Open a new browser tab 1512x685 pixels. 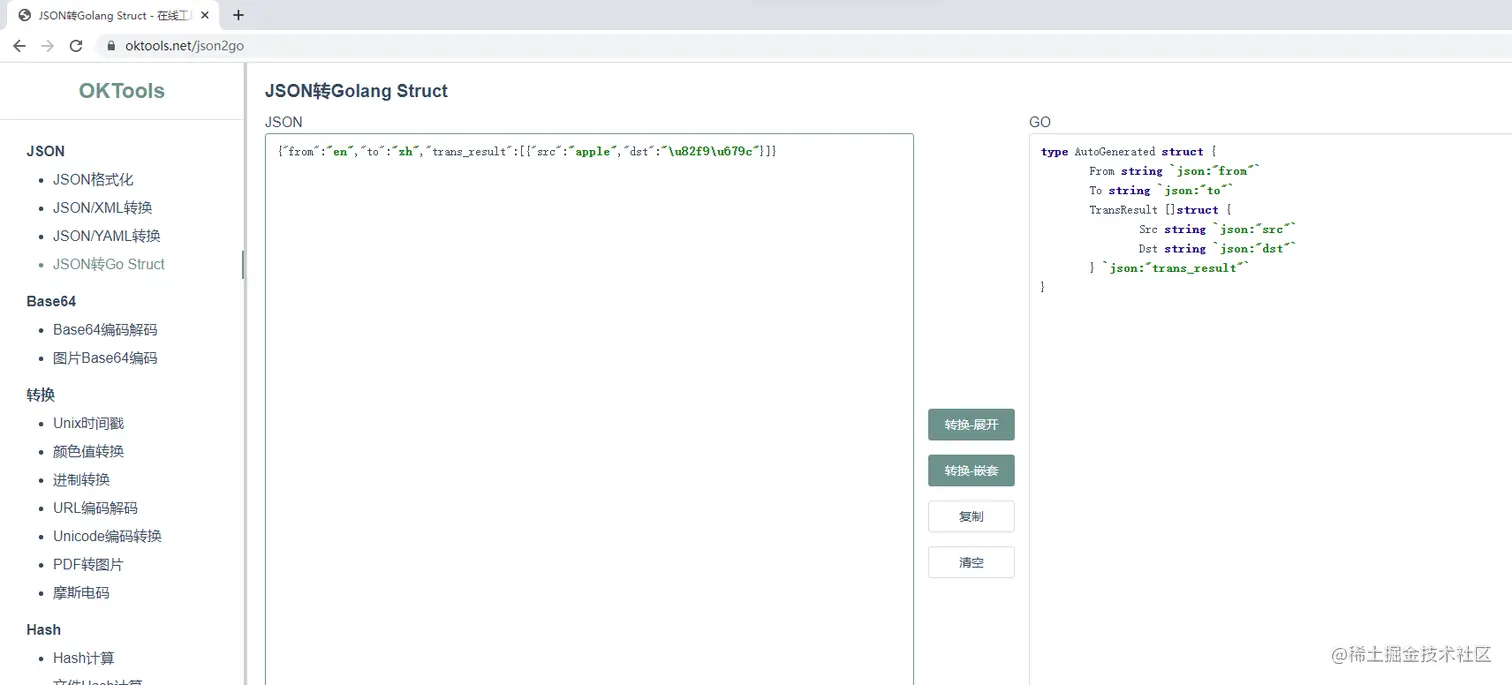click(x=238, y=15)
